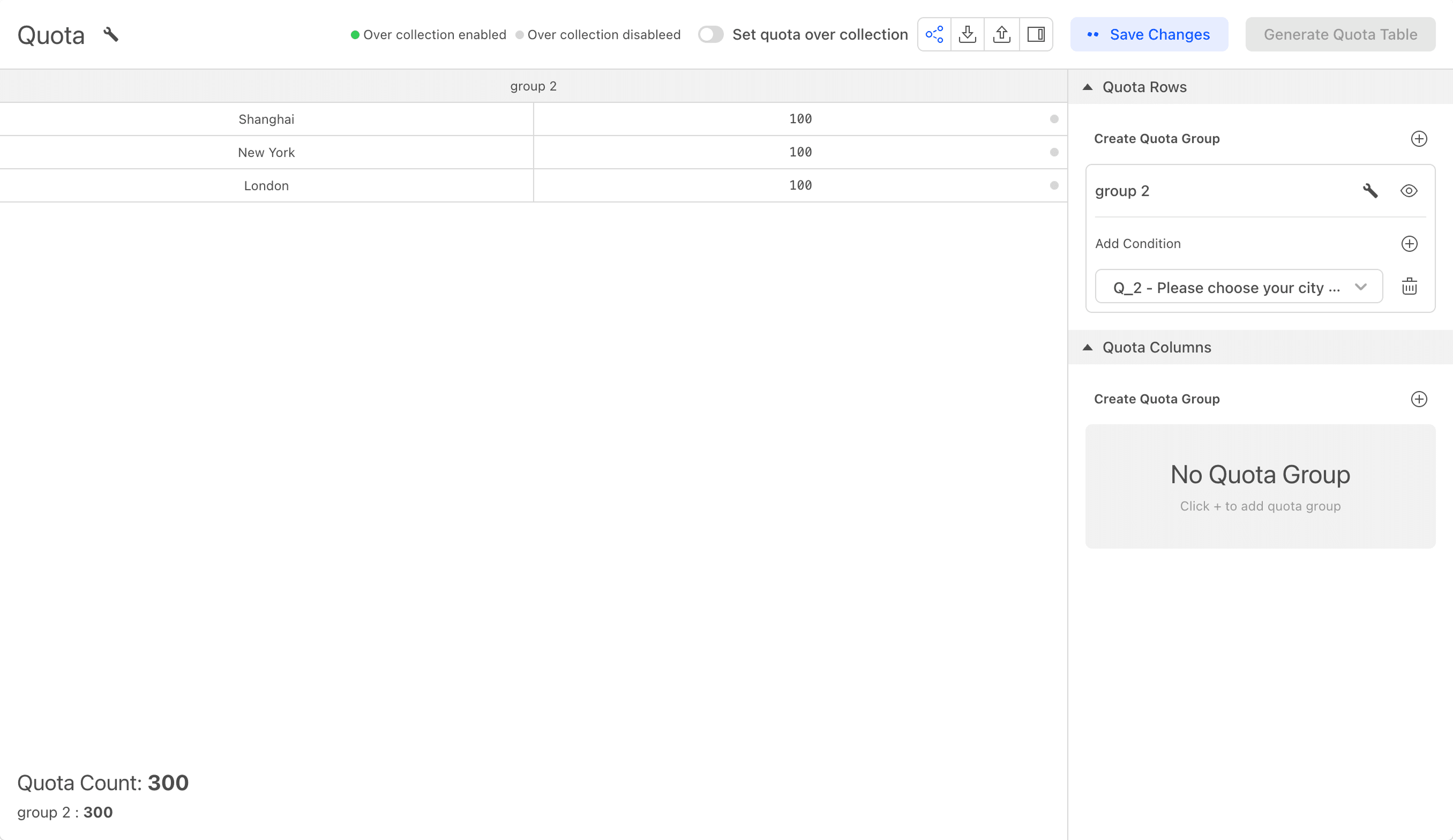The width and height of the screenshot is (1453, 840).
Task: Collapse the Quota Rows section
Action: pos(1088,87)
